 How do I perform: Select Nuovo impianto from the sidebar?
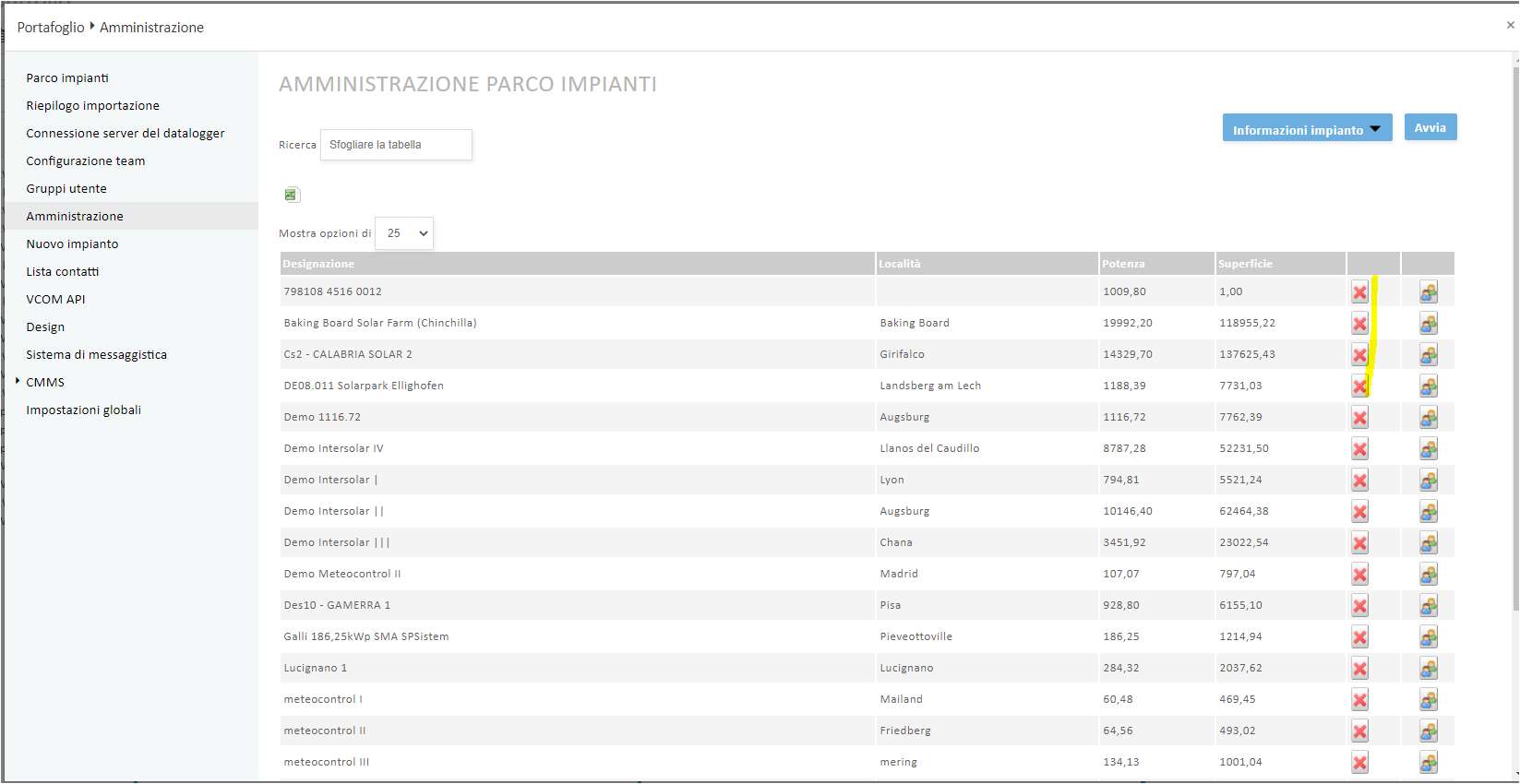coord(72,244)
